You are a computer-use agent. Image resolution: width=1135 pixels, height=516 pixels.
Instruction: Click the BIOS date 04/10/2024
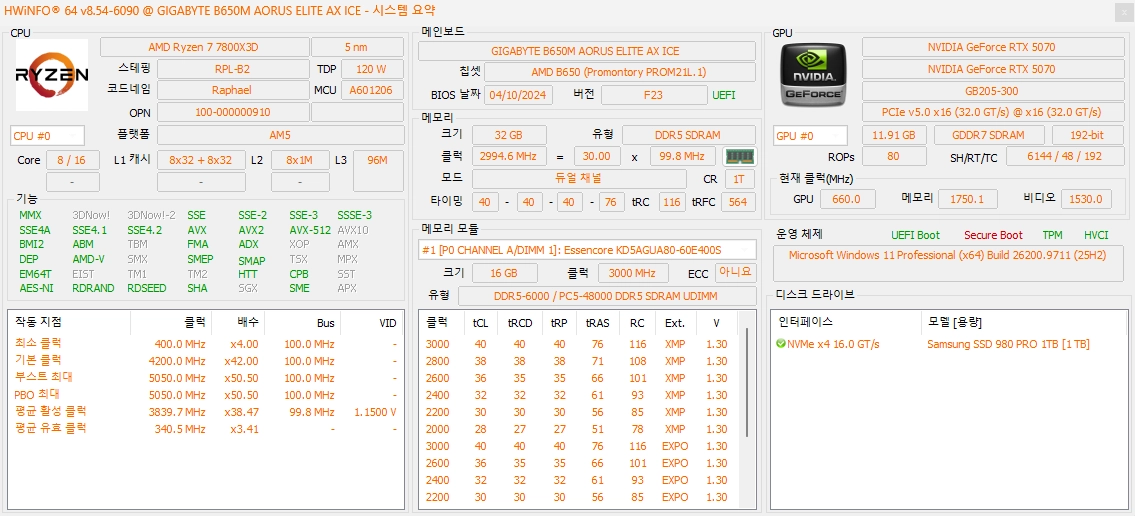(518, 95)
